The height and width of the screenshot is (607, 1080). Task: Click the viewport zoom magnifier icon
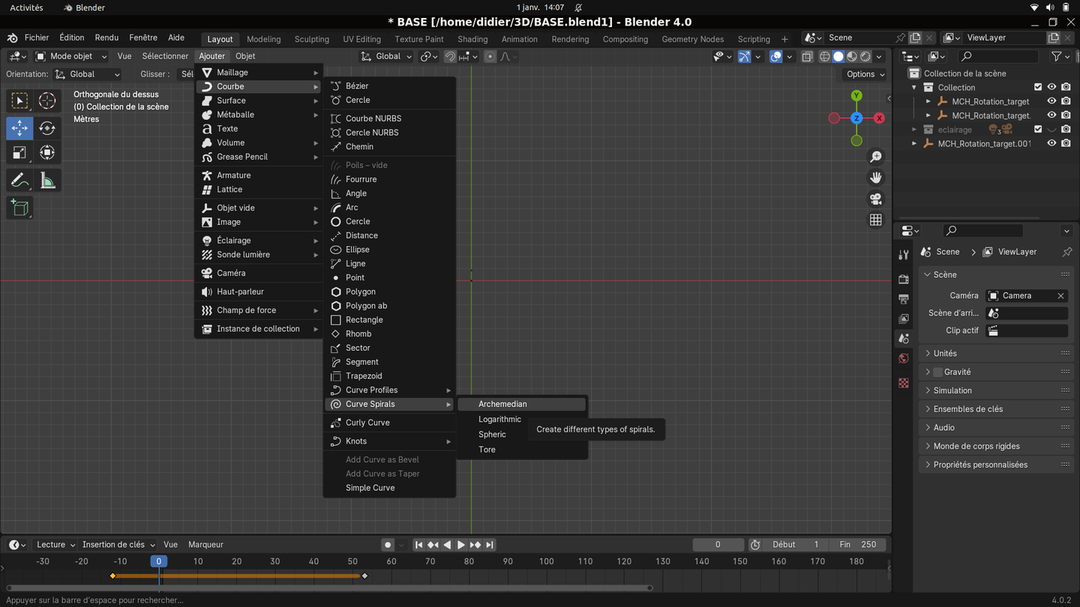876,157
